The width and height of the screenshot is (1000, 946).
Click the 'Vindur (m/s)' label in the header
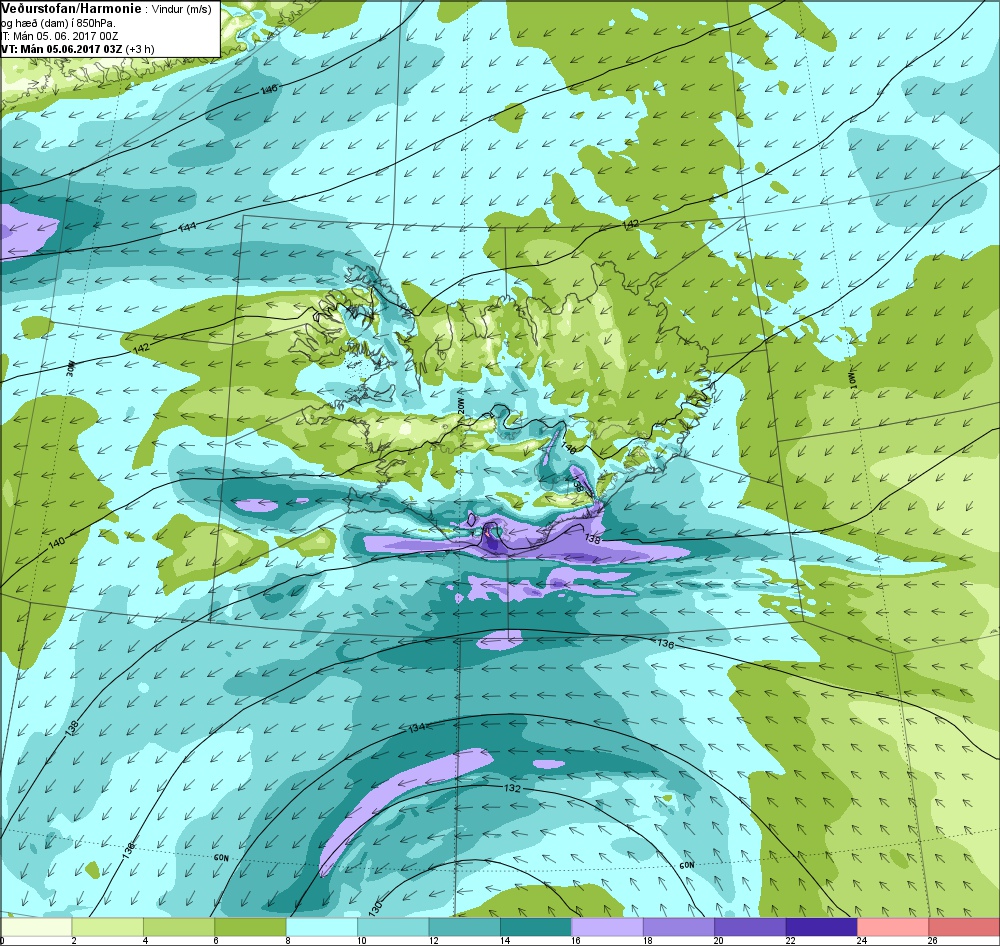[x=181, y=10]
